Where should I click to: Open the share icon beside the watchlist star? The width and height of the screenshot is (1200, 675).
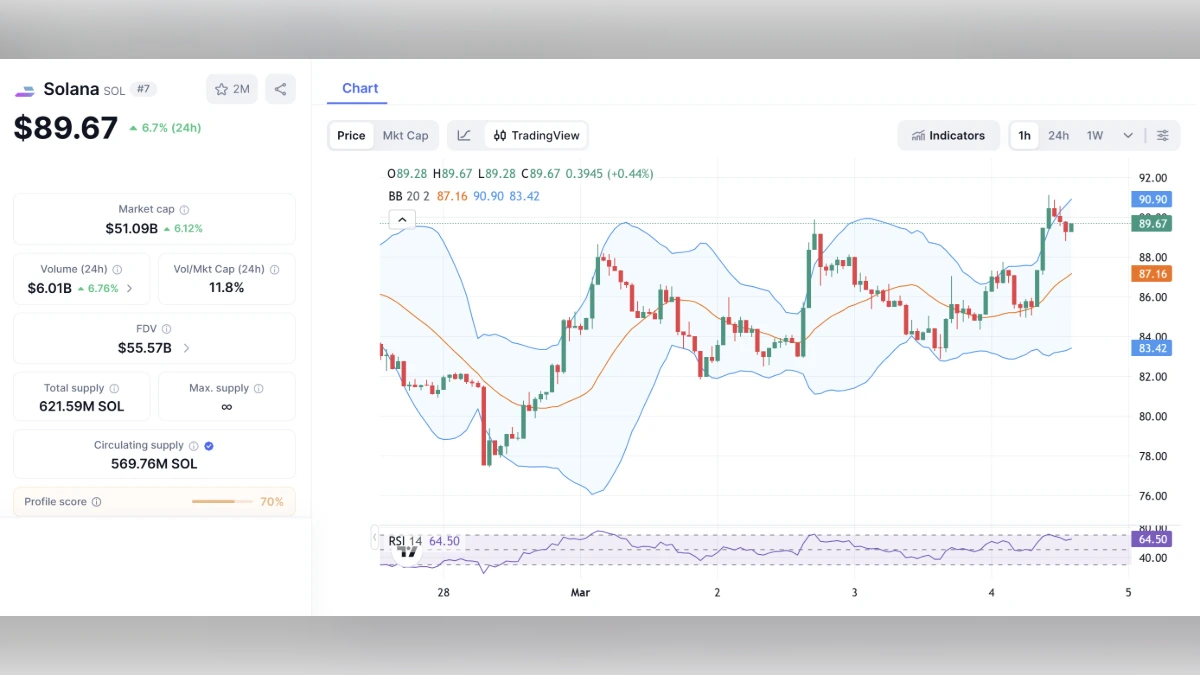tap(280, 89)
